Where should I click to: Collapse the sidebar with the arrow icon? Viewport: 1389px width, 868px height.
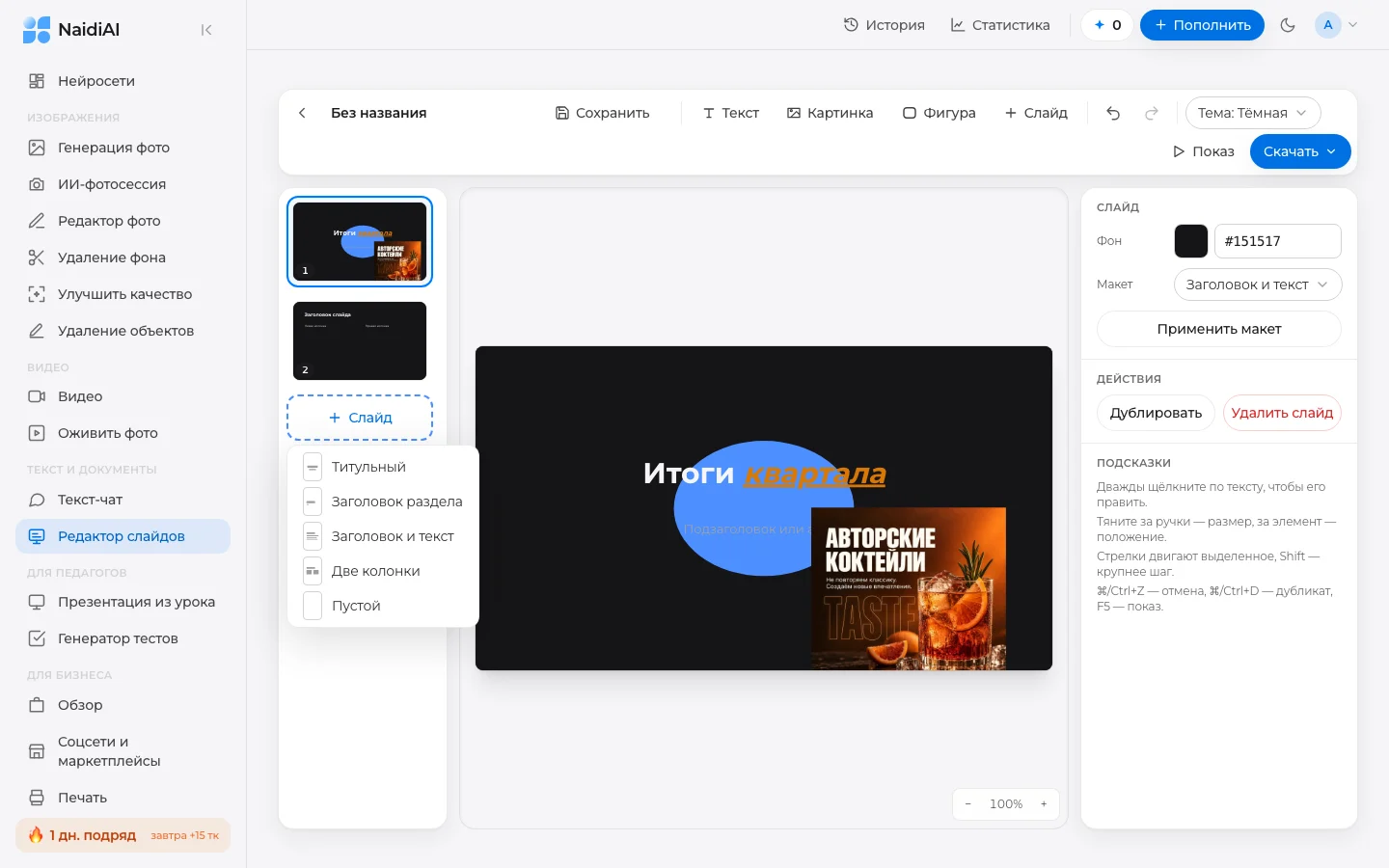pyautogui.click(x=206, y=30)
